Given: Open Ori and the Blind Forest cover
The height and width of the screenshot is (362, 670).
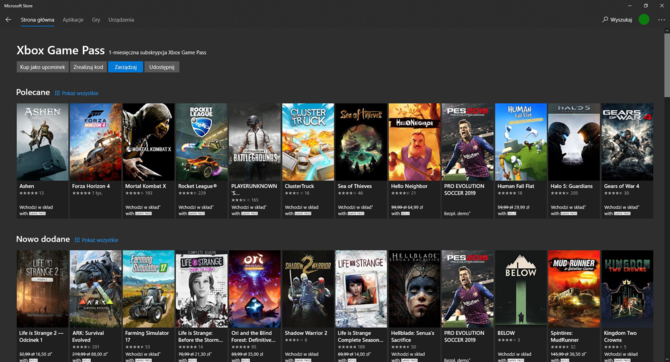Looking at the screenshot, I should click(x=255, y=289).
